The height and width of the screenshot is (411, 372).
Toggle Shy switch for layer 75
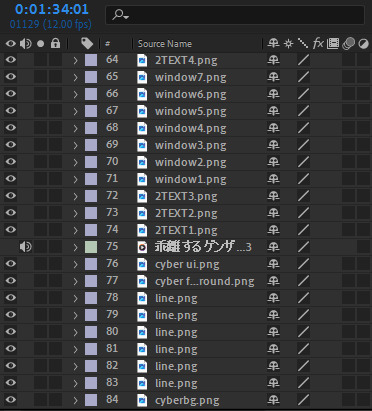tap(273, 247)
